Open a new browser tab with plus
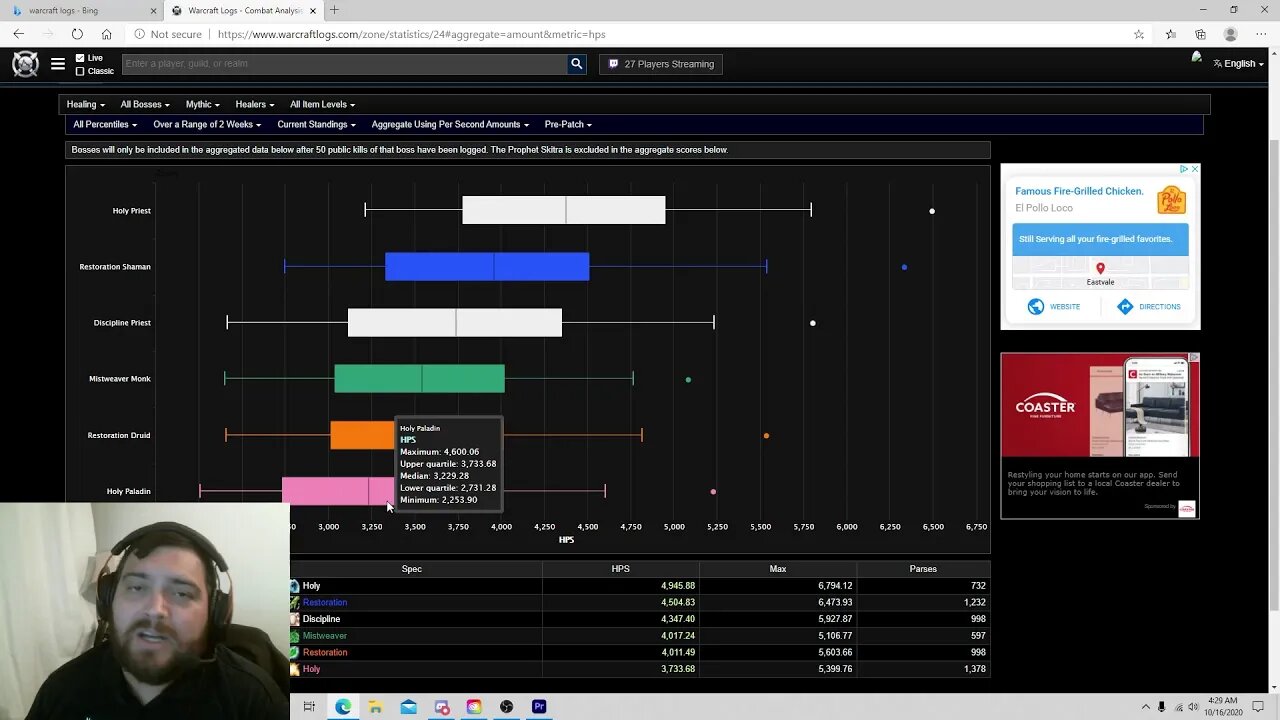This screenshot has height=720, width=1280. (334, 10)
